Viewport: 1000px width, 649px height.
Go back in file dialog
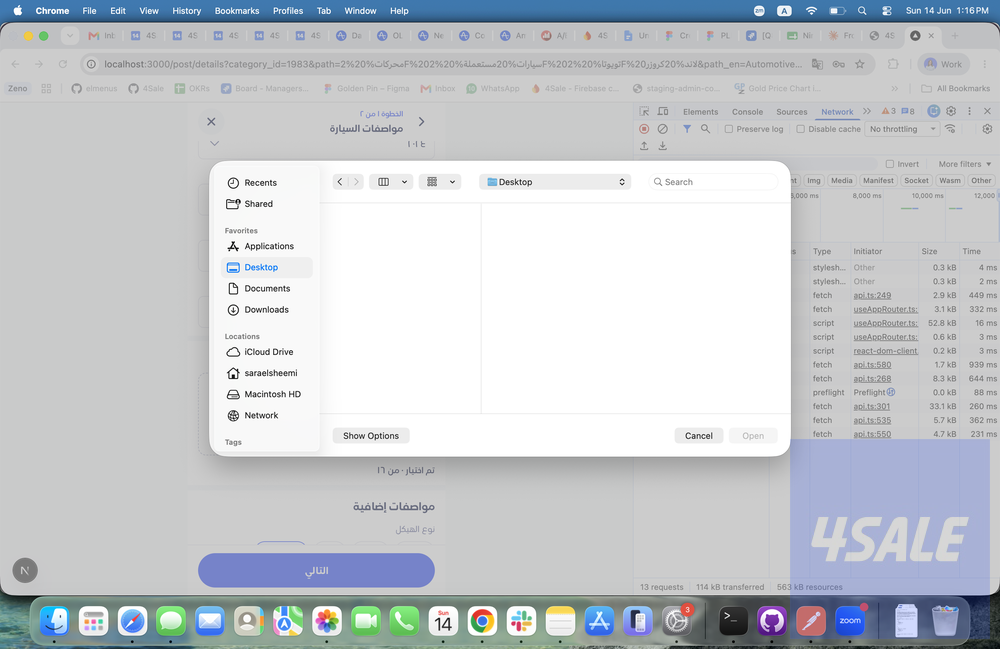pos(340,182)
